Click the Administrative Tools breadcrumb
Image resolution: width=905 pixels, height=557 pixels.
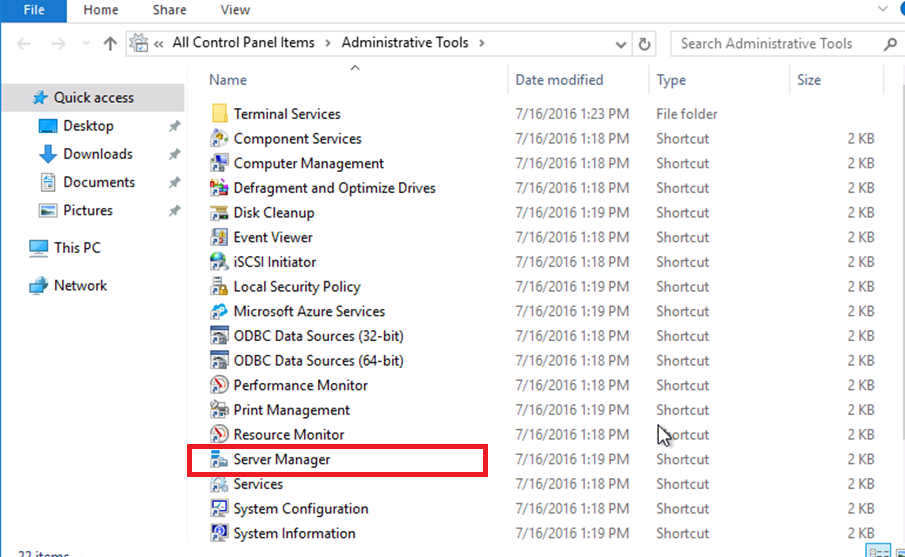pyautogui.click(x=405, y=43)
